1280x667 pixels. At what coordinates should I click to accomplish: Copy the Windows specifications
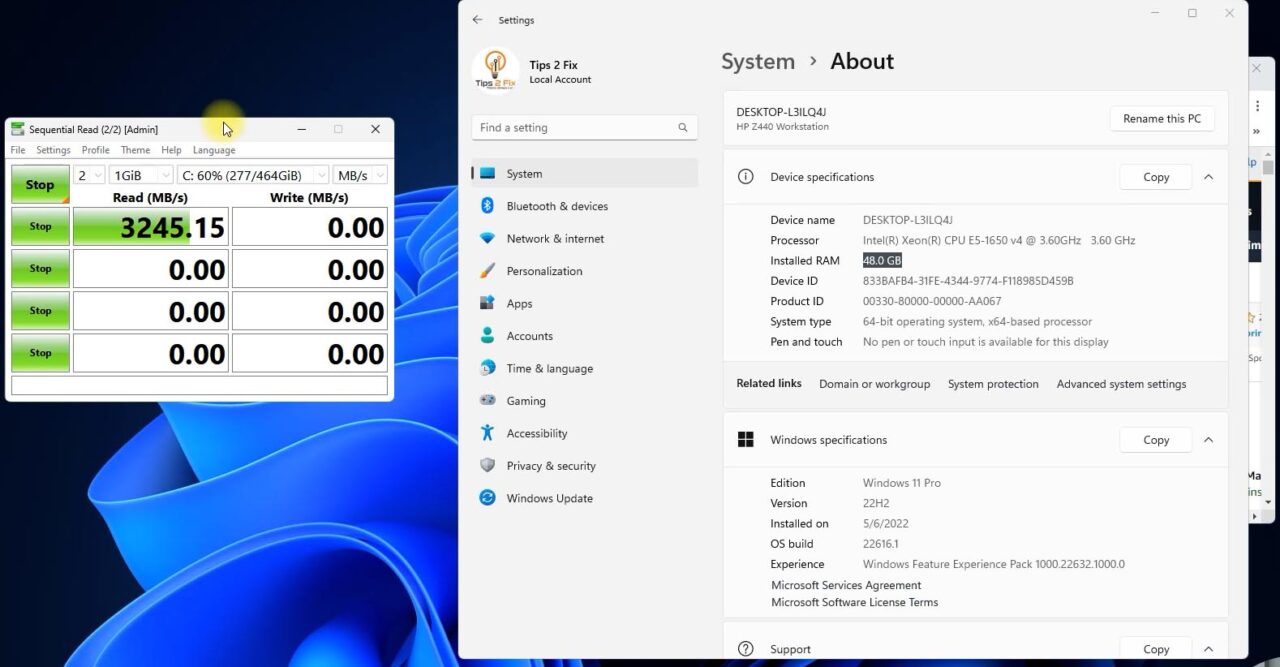pos(1156,440)
